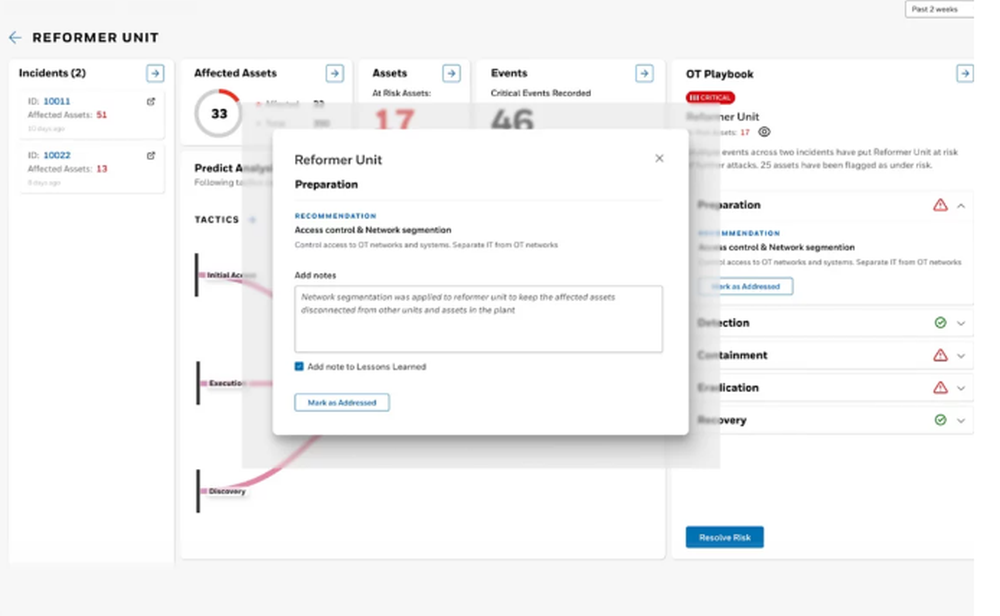Image resolution: width=1000 pixels, height=616 pixels.
Task: Click the Recovery green check icon
Action: coord(940,420)
